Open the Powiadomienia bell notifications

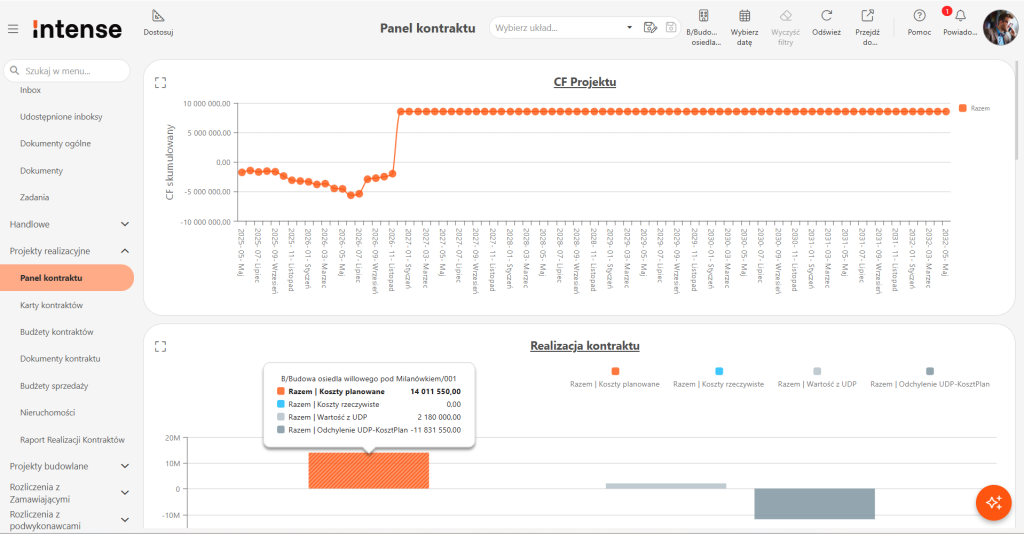coord(960,16)
